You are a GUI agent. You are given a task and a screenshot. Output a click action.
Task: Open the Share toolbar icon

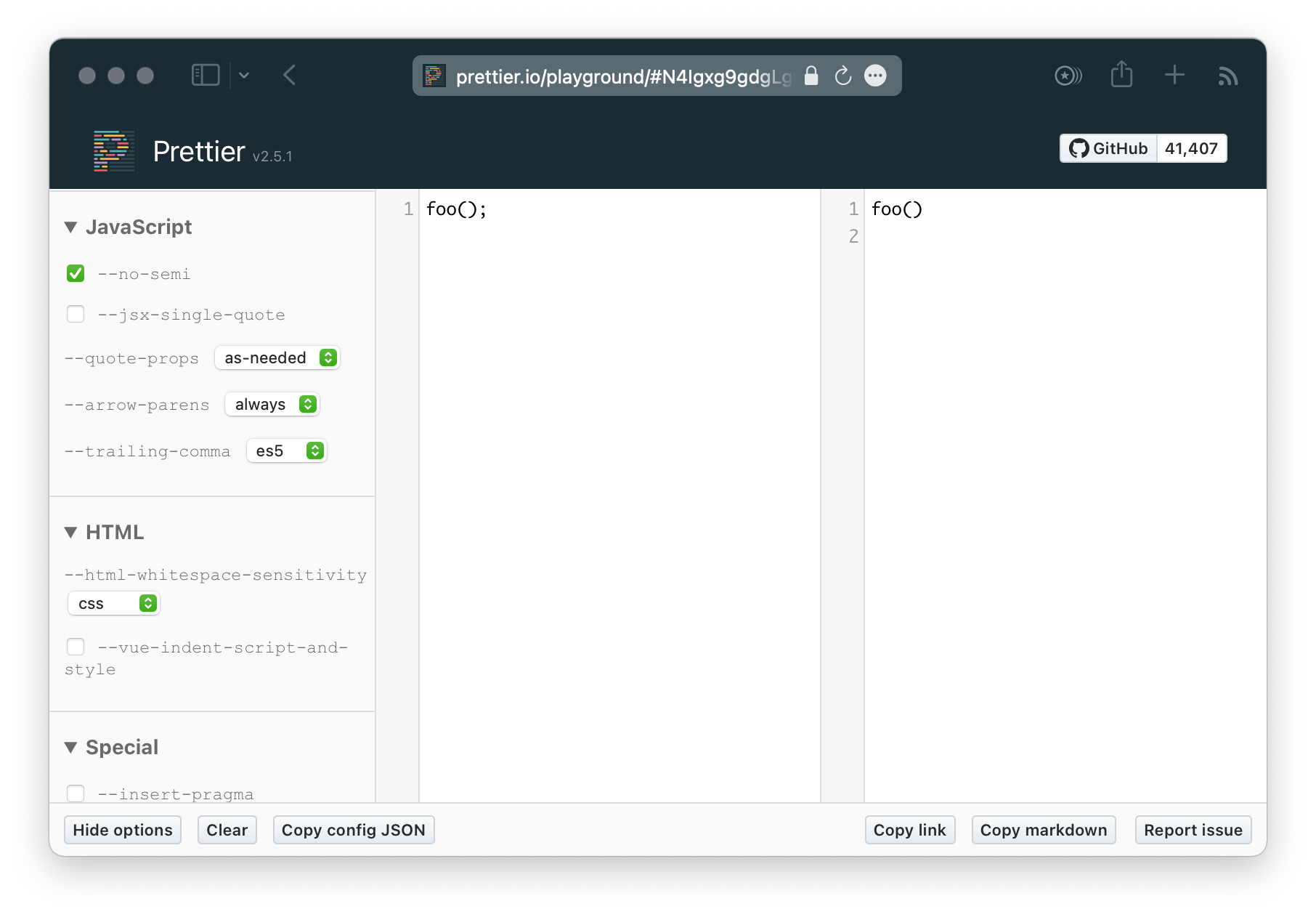click(1121, 74)
